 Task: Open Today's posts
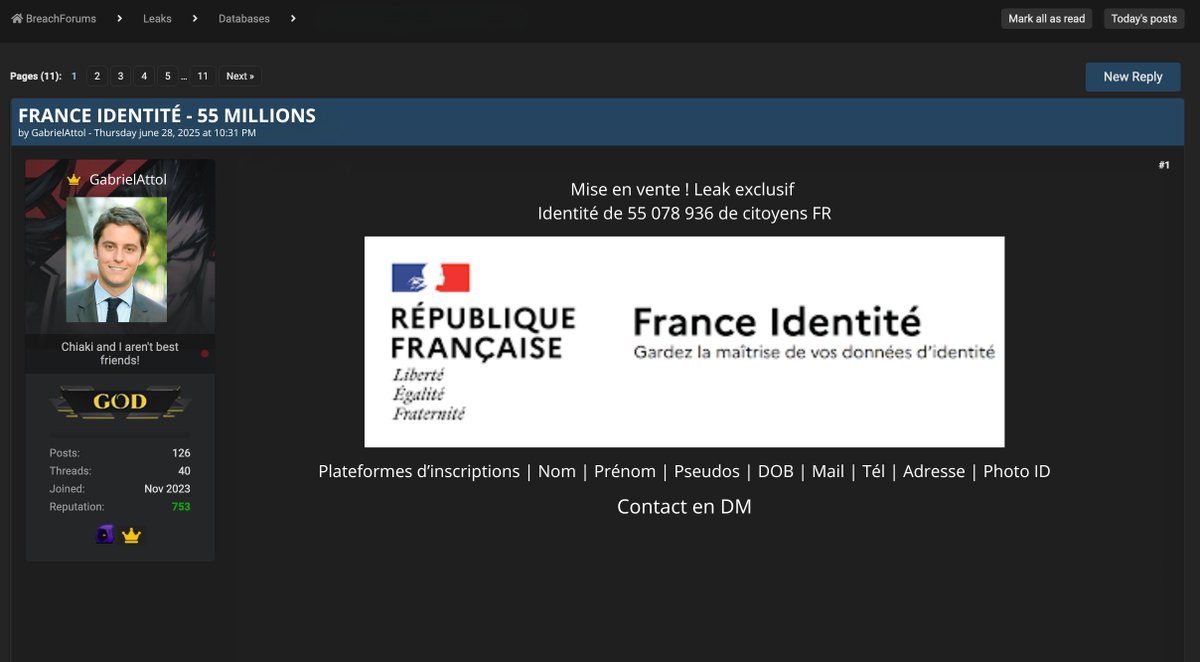[x=1144, y=19]
